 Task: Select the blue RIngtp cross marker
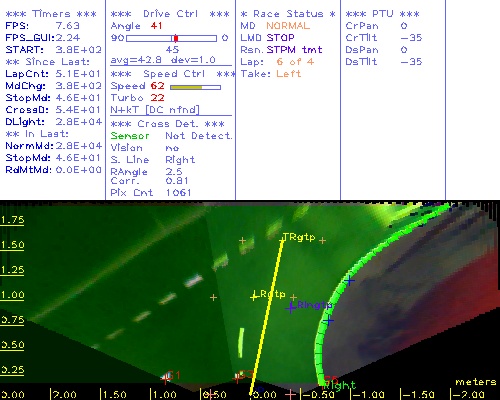(291, 308)
